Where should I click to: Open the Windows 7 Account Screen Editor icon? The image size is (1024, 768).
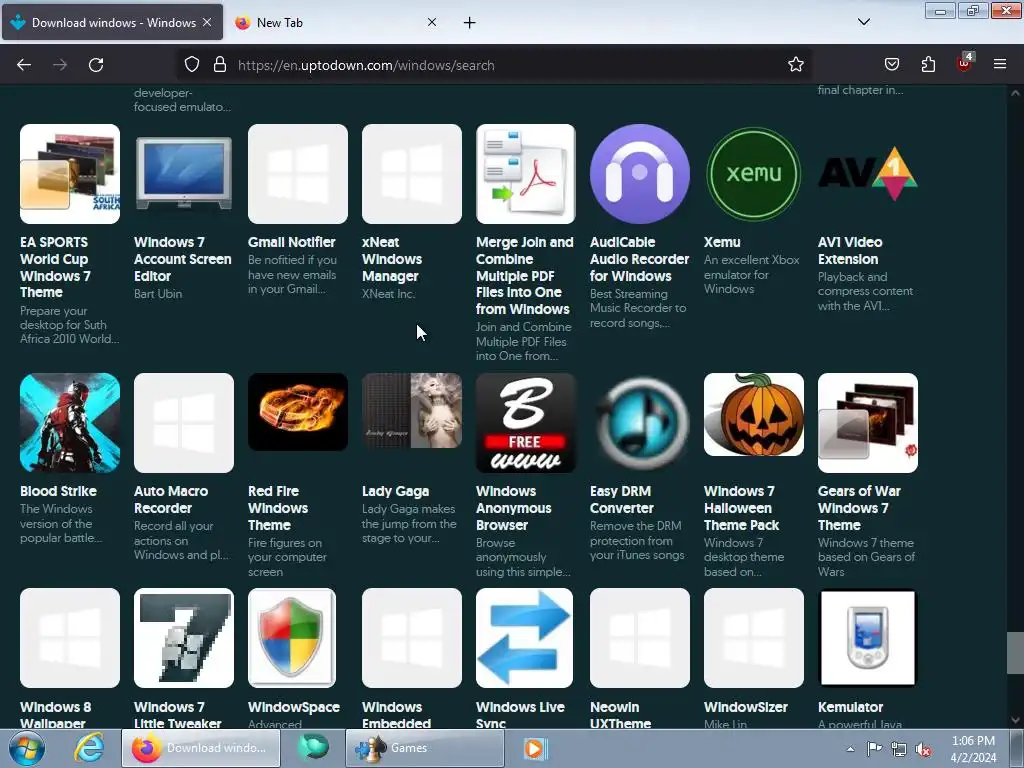tap(184, 174)
